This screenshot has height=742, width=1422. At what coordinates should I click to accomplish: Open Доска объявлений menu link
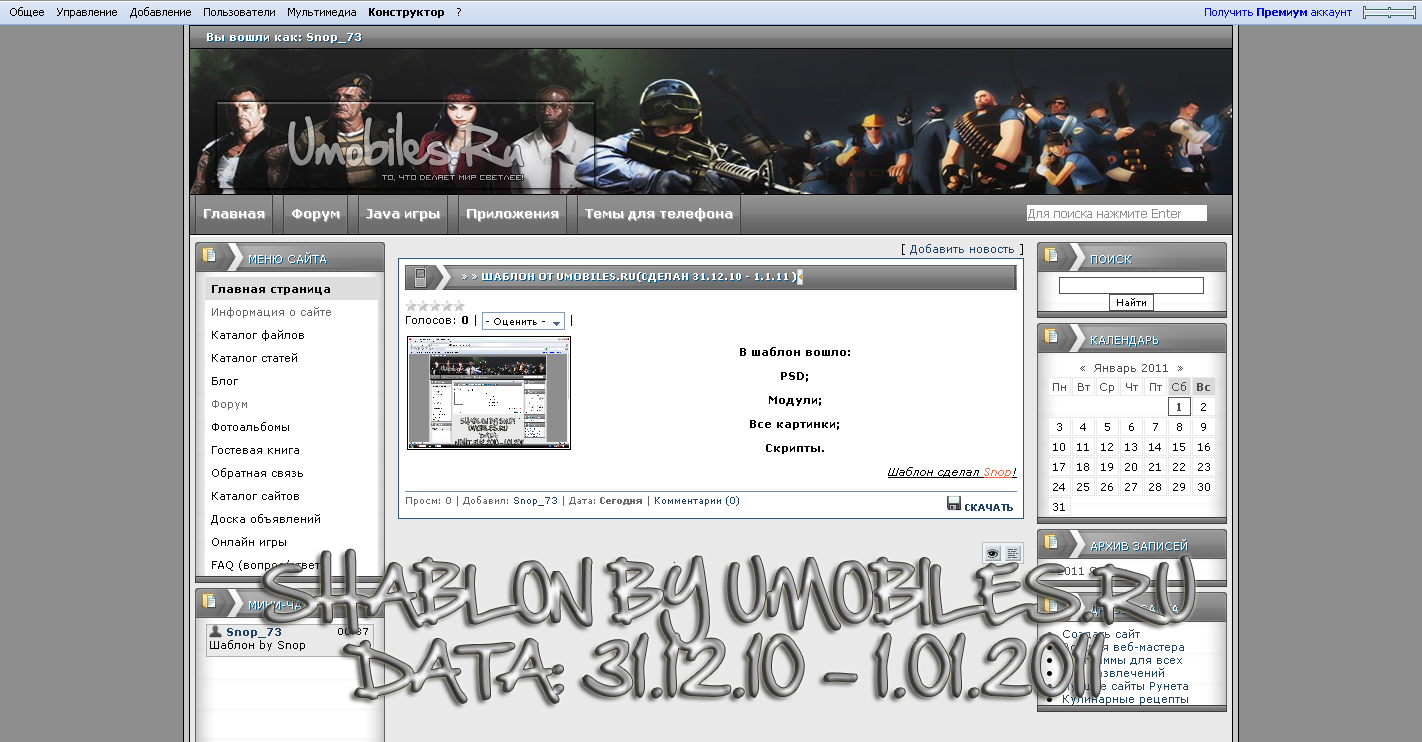265,519
